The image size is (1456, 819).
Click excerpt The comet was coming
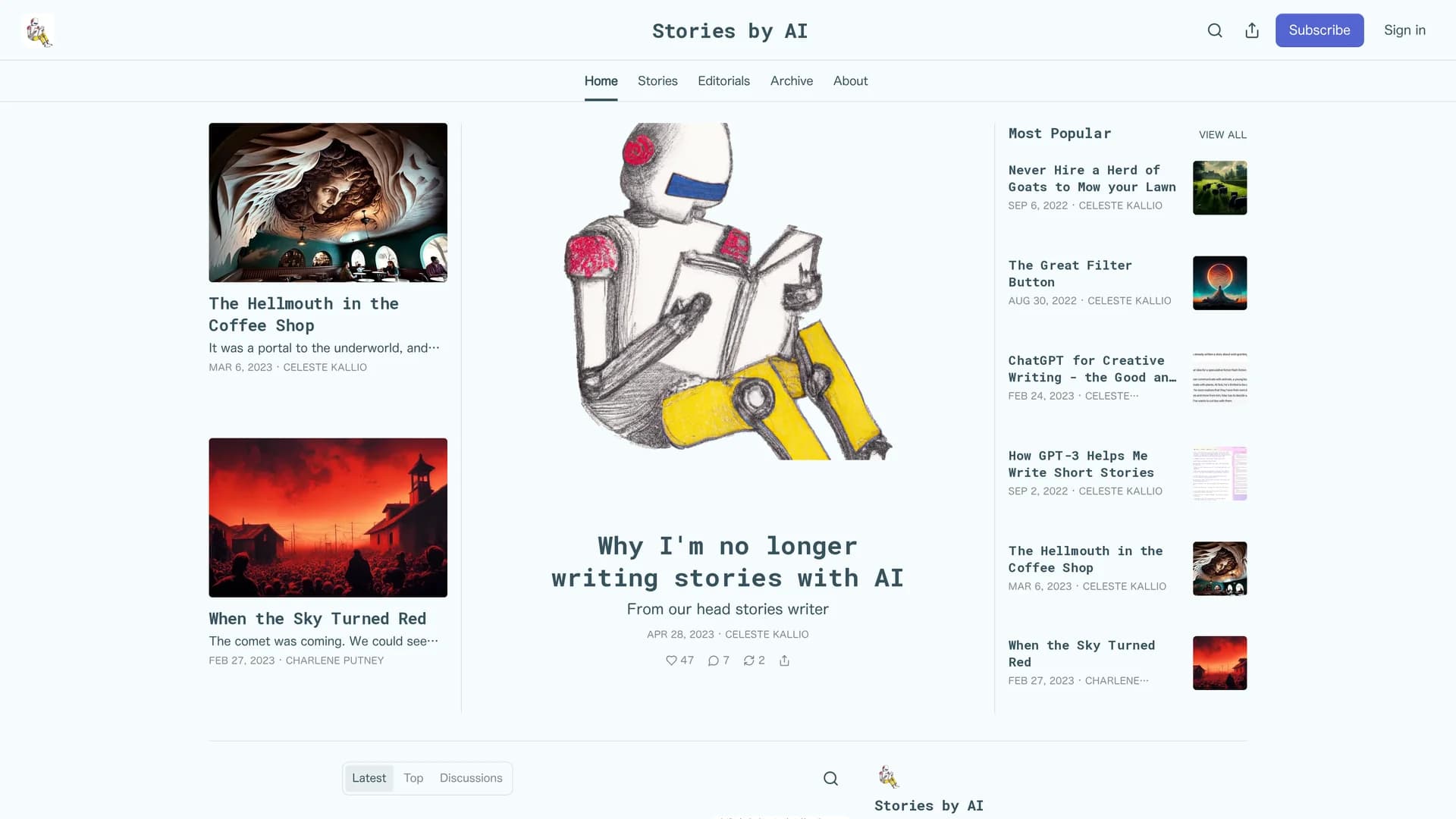tap(323, 641)
